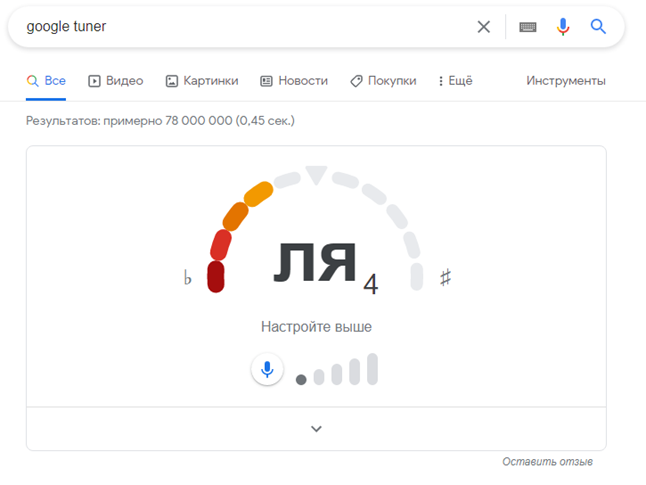Select the Все results tab
The width and height of the screenshot is (646, 485).
(x=46, y=81)
